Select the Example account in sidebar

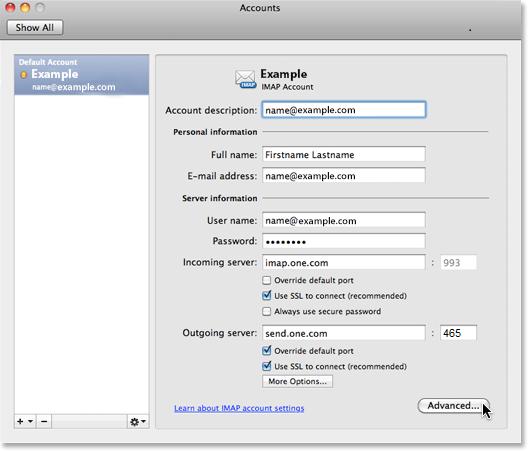click(x=81, y=75)
